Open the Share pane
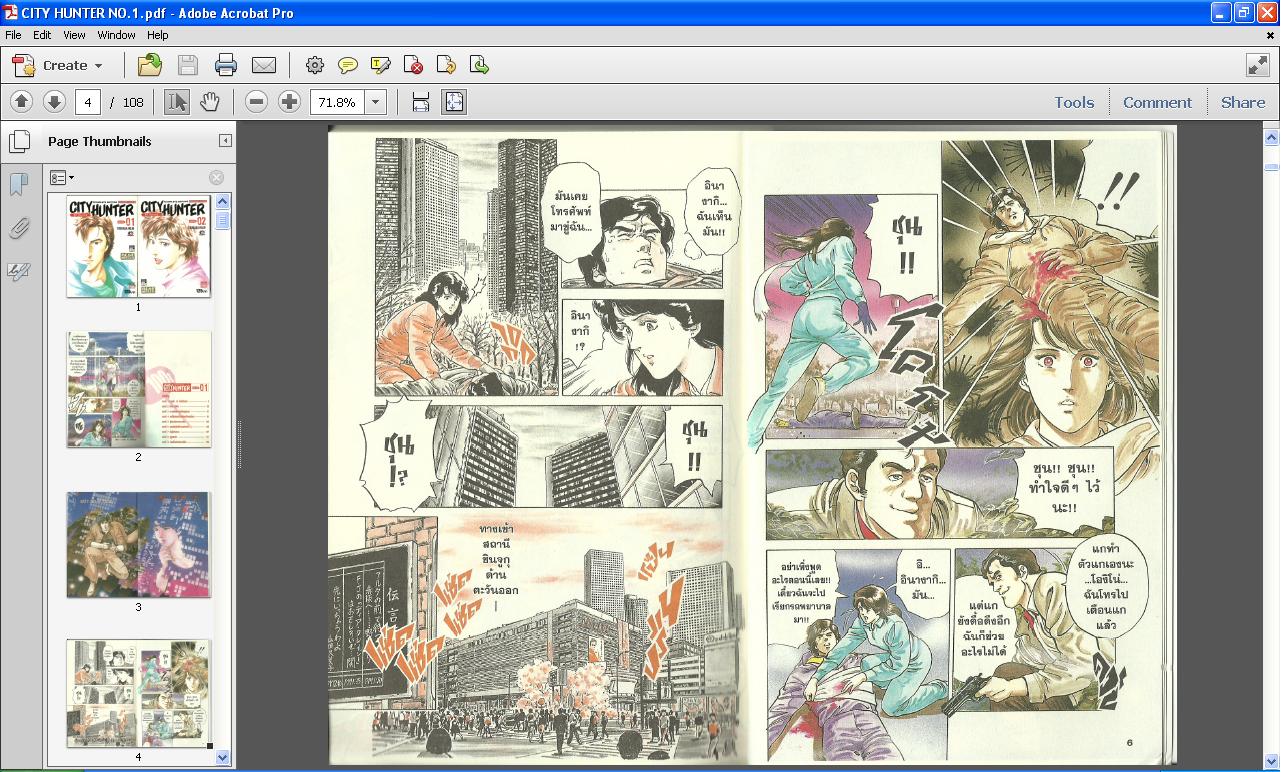The height and width of the screenshot is (772, 1281). 1243,102
